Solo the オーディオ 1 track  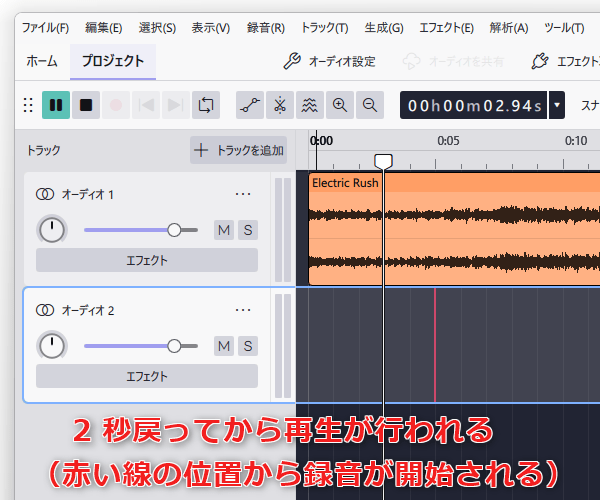click(x=248, y=230)
